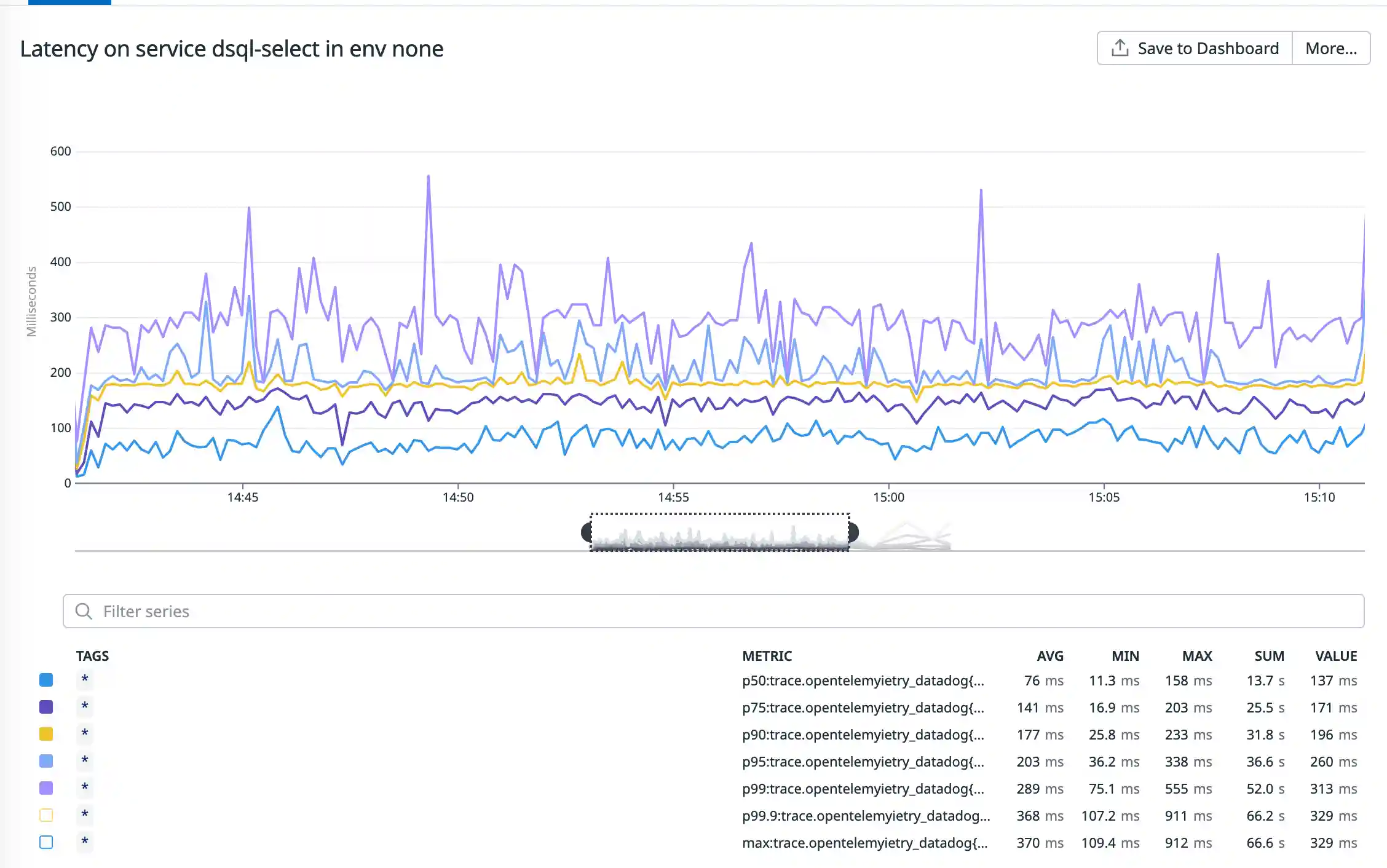Hide the p95 light blue series
1387x868 pixels.
point(46,761)
